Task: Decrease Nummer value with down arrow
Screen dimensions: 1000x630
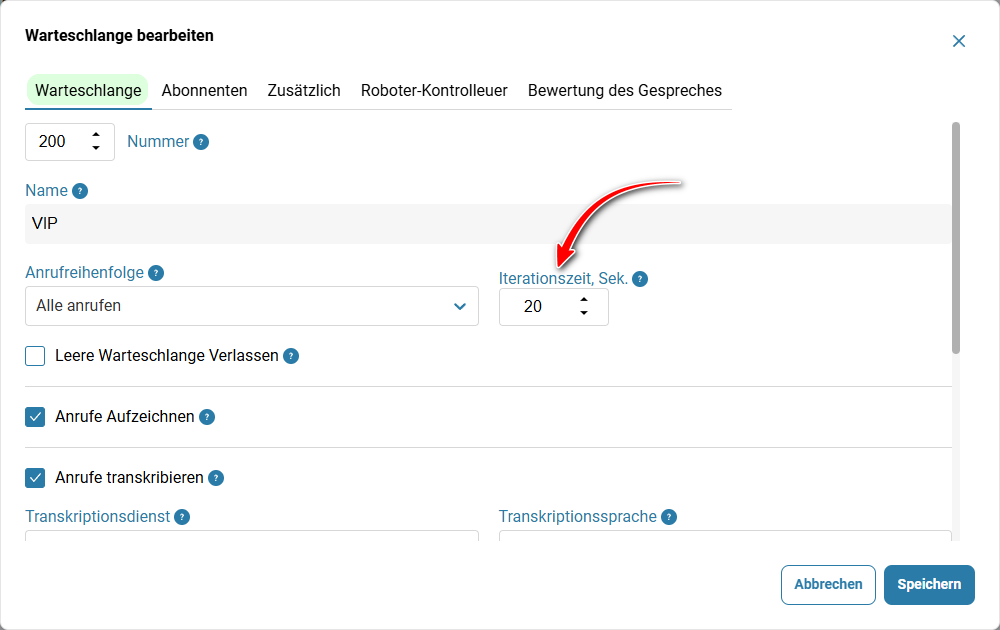Action: click(x=96, y=148)
